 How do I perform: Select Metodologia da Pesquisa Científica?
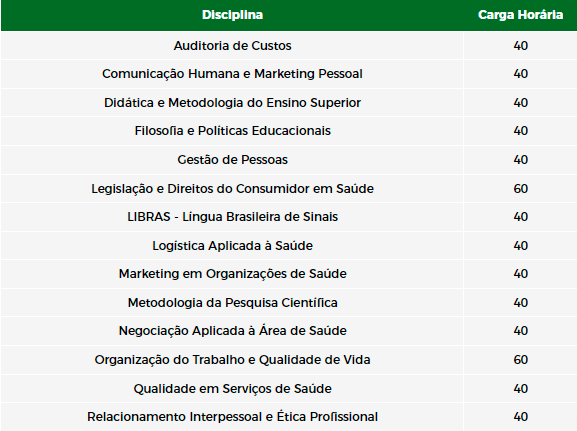(232, 303)
